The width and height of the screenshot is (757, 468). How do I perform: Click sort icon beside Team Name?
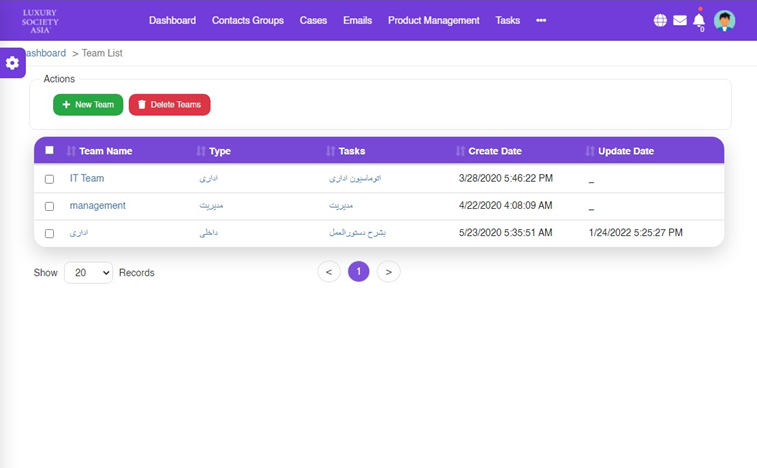[x=71, y=151]
